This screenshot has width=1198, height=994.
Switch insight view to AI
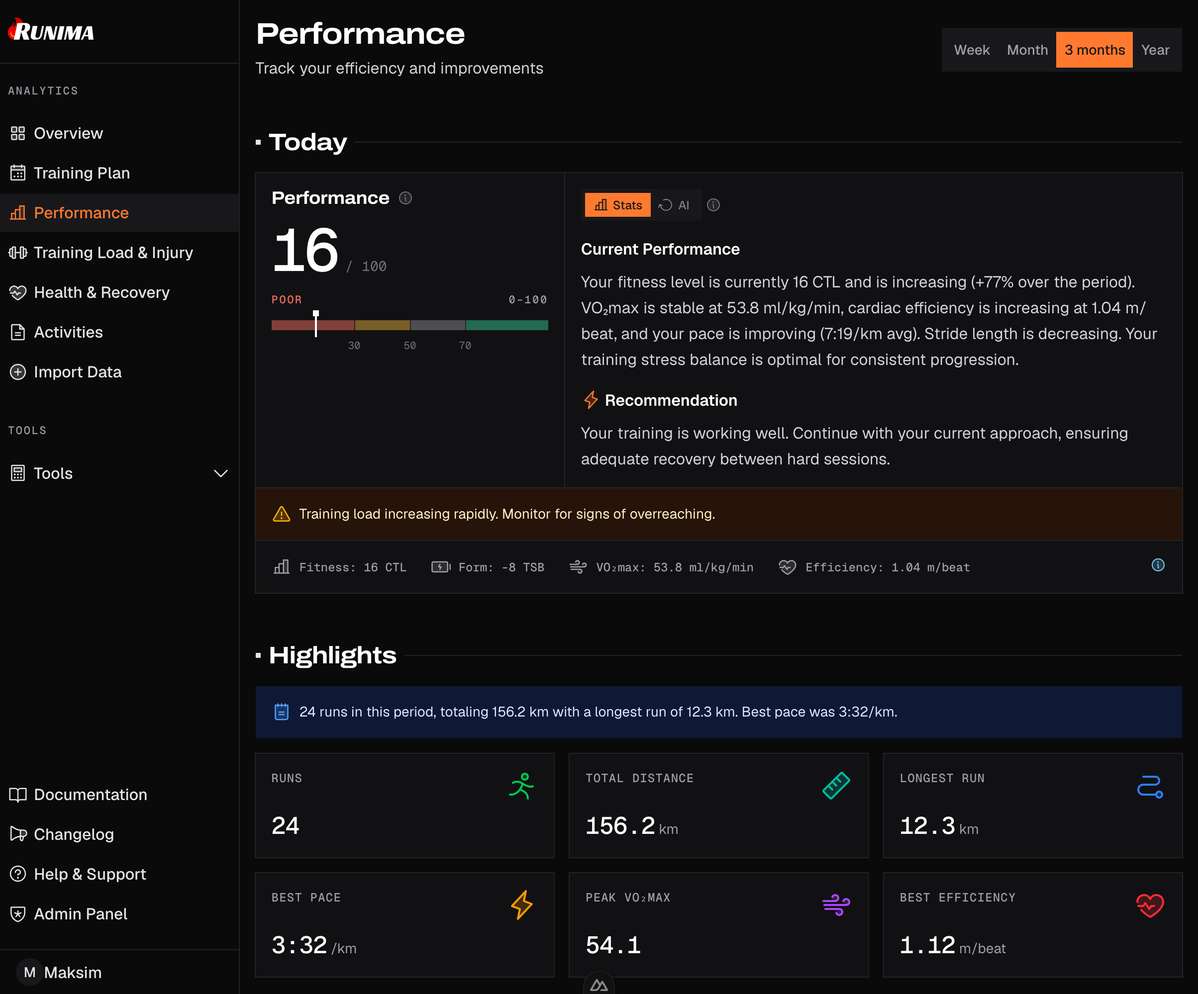click(675, 205)
